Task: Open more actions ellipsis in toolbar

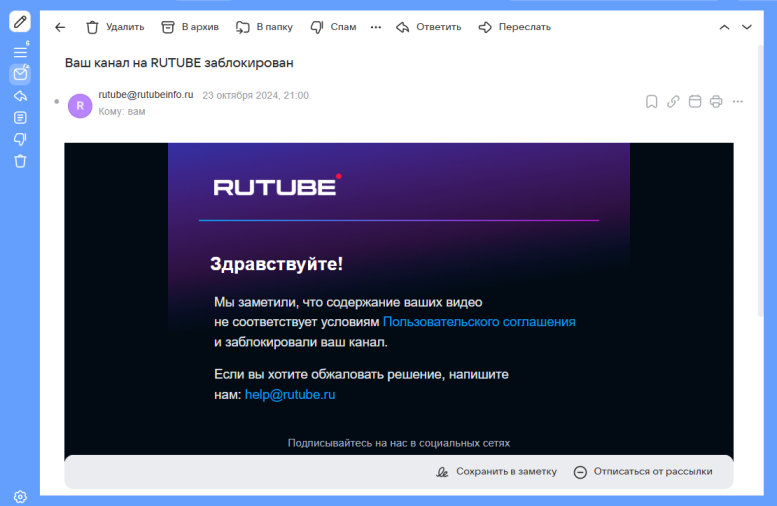Action: [376, 27]
